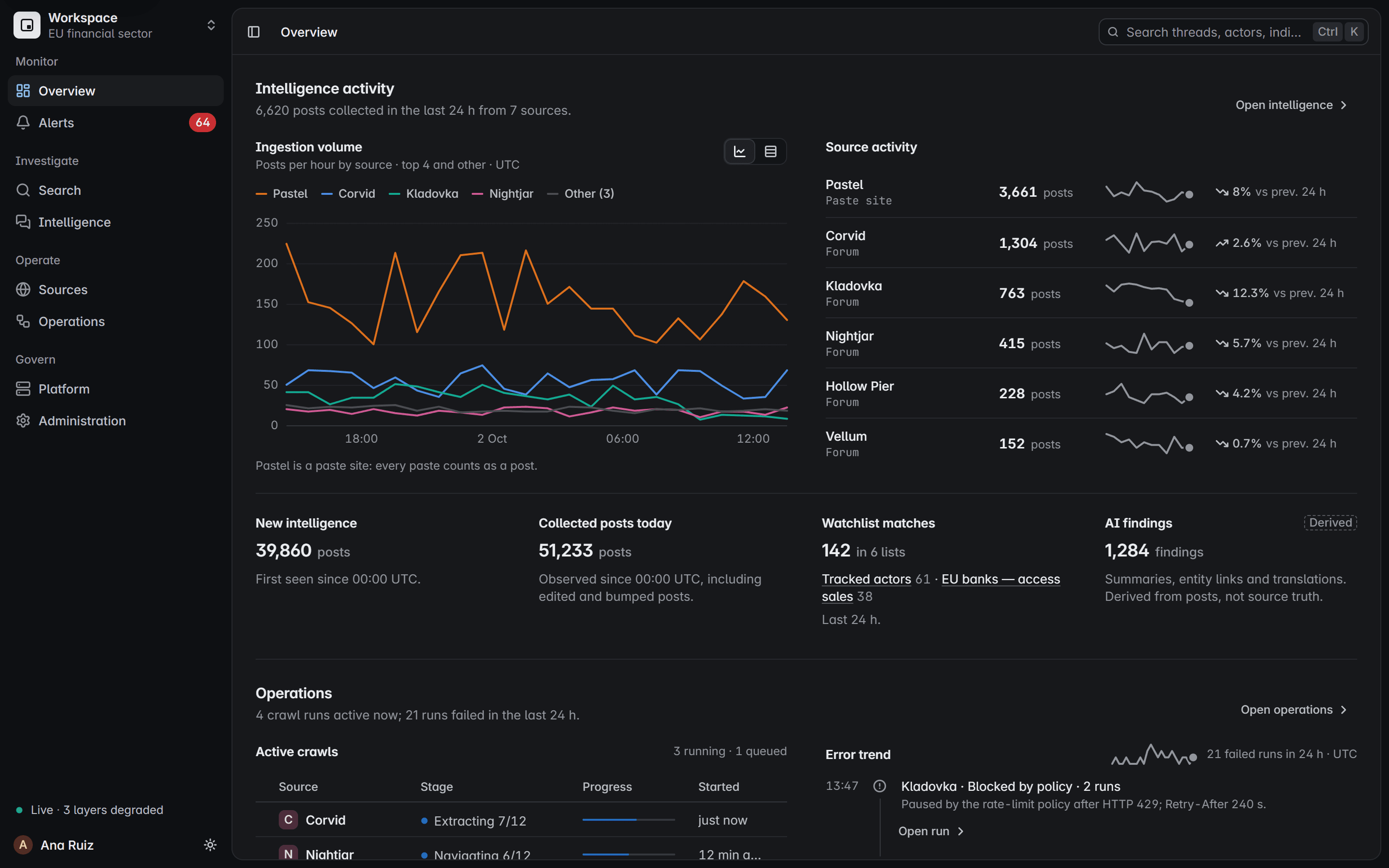Image resolution: width=1389 pixels, height=868 pixels.
Task: Click the Kladovka blocked alert icon
Action: (879, 786)
